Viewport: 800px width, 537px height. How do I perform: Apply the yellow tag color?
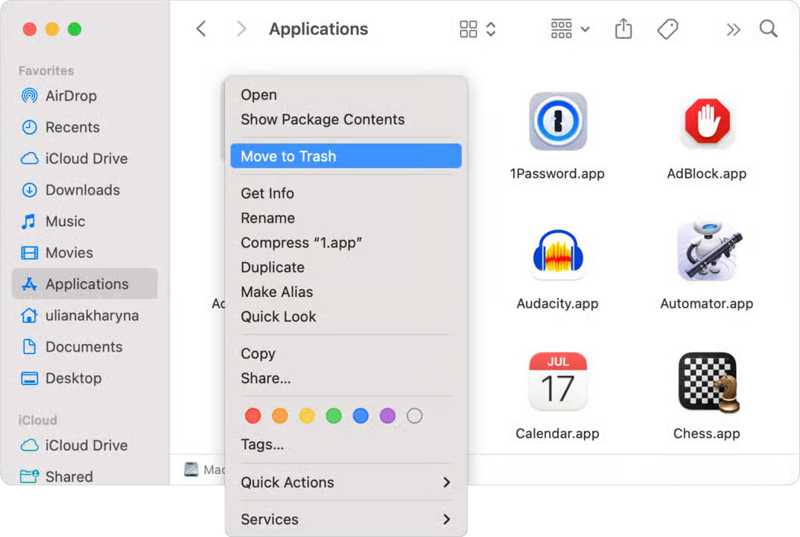(x=307, y=416)
